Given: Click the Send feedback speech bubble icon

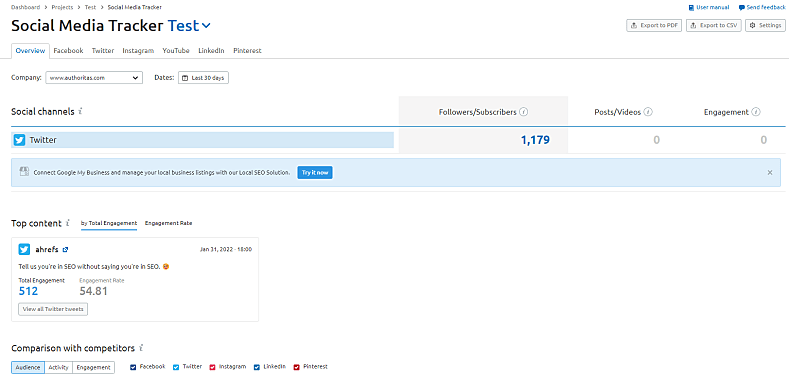Looking at the screenshot, I should tap(741, 8).
